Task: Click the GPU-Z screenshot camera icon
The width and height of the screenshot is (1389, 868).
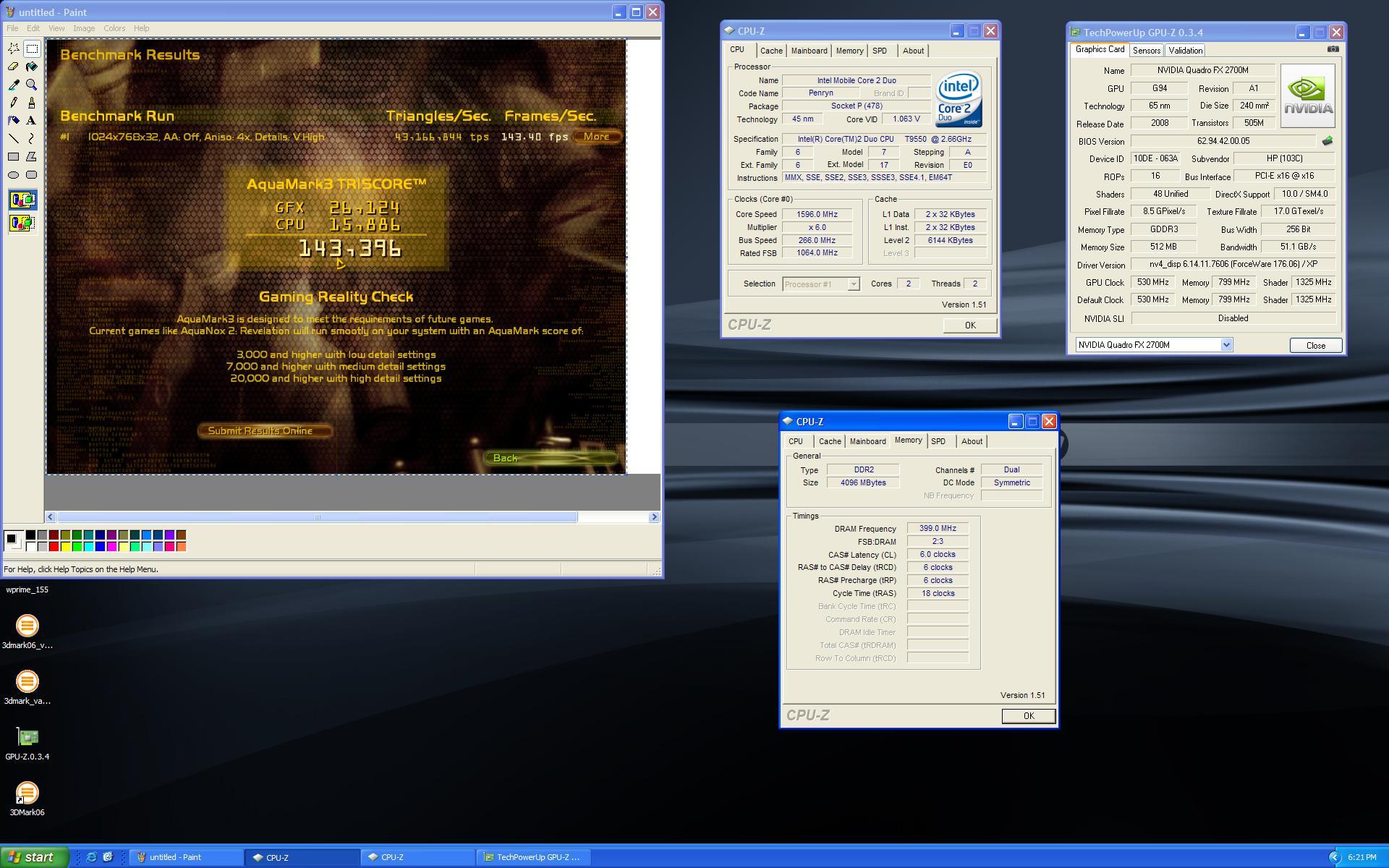Action: [x=1333, y=49]
